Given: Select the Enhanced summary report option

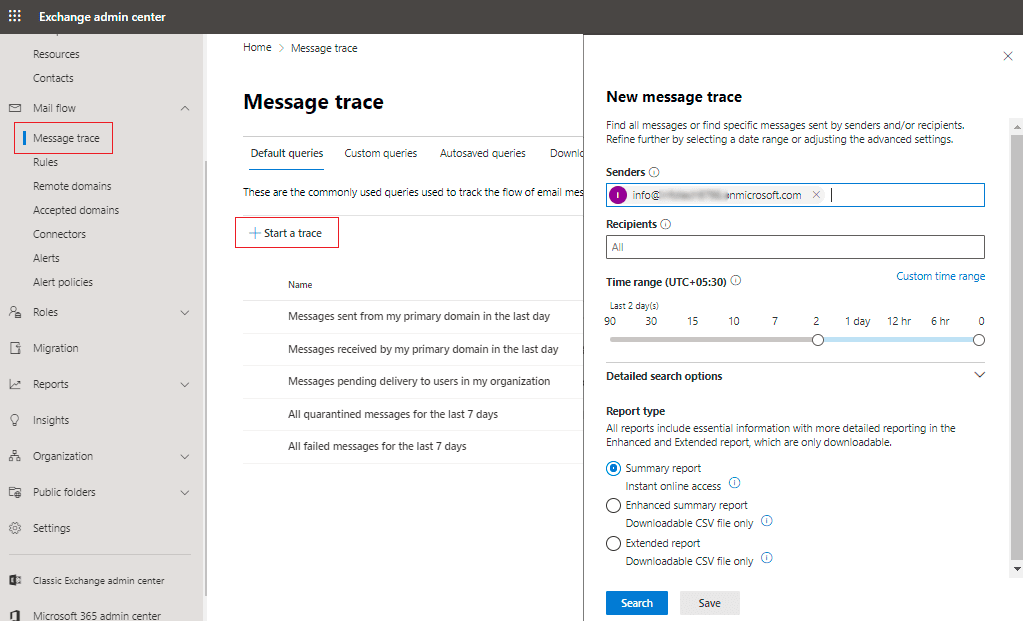Looking at the screenshot, I should pyautogui.click(x=614, y=506).
